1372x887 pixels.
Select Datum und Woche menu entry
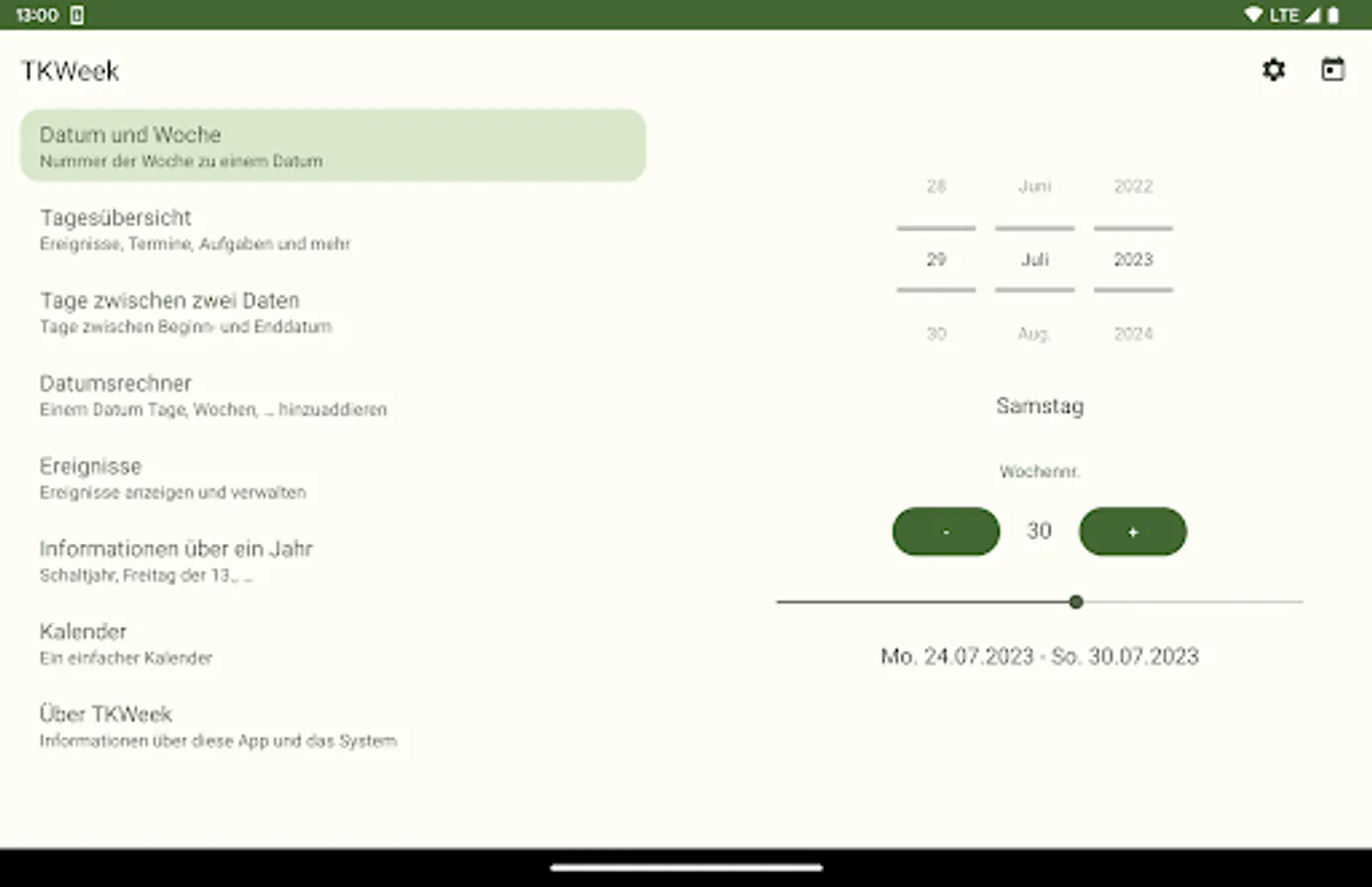tap(333, 145)
